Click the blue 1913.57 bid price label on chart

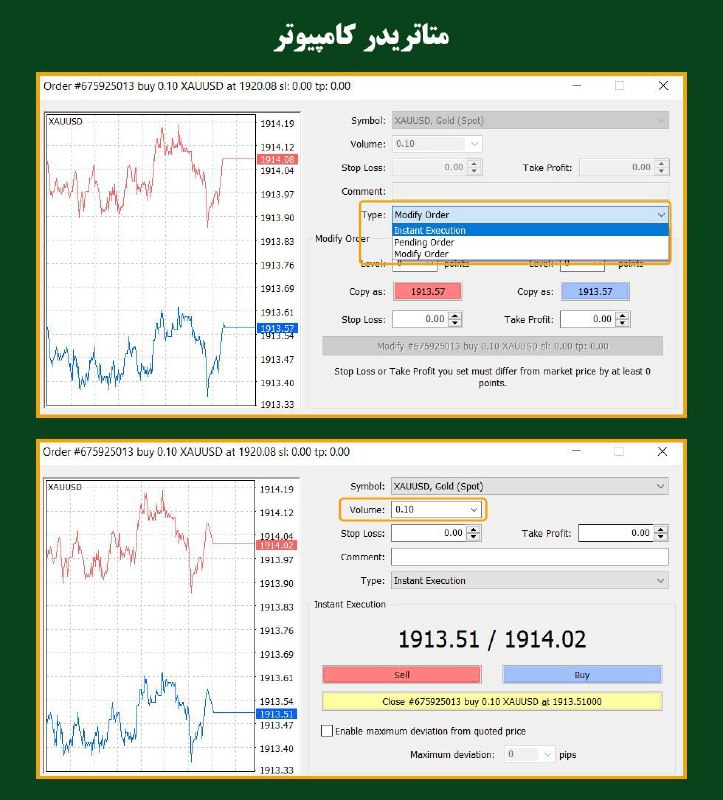click(277, 328)
